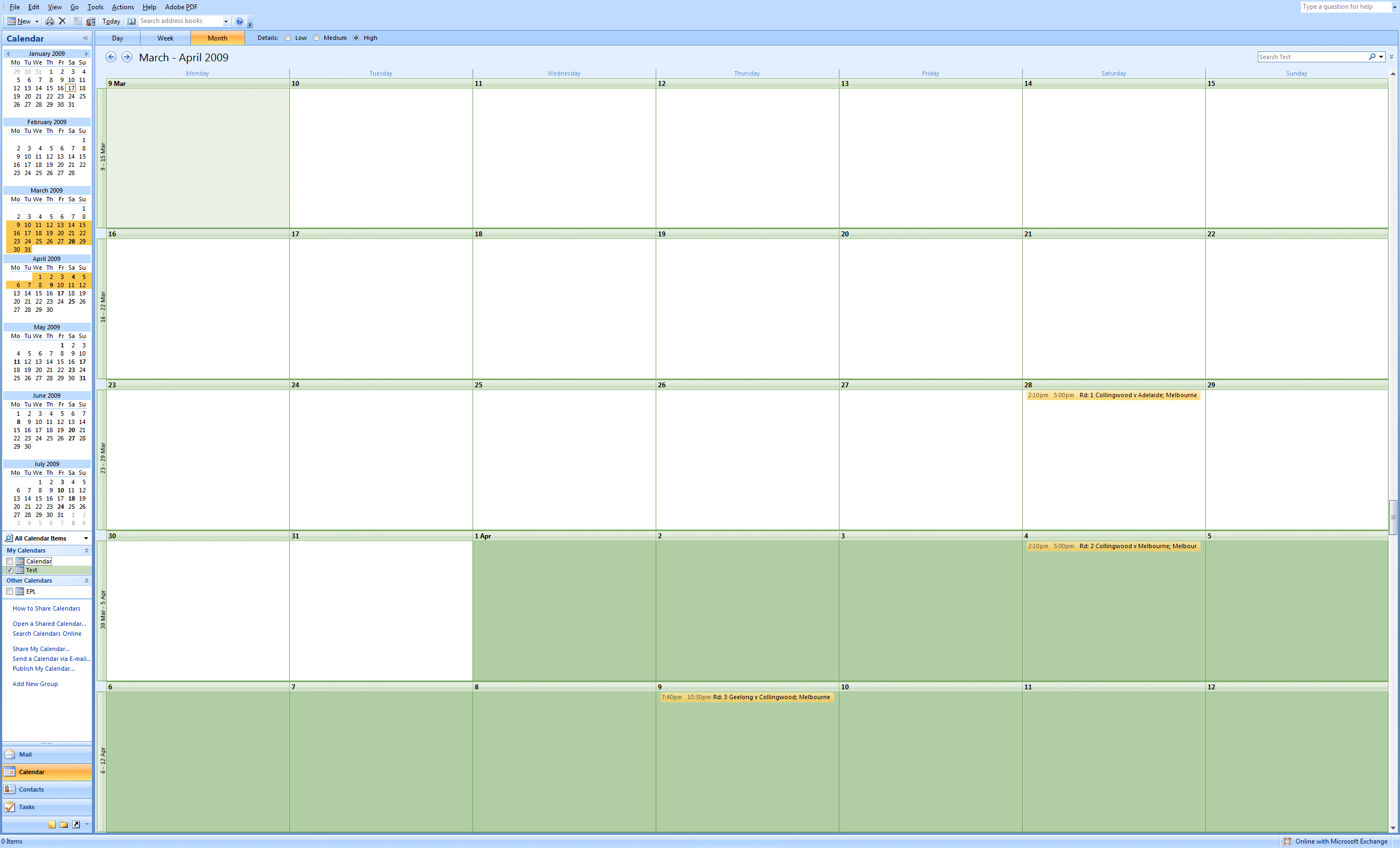Switch to the Week view tab
The width and height of the screenshot is (1400, 848).
point(165,38)
